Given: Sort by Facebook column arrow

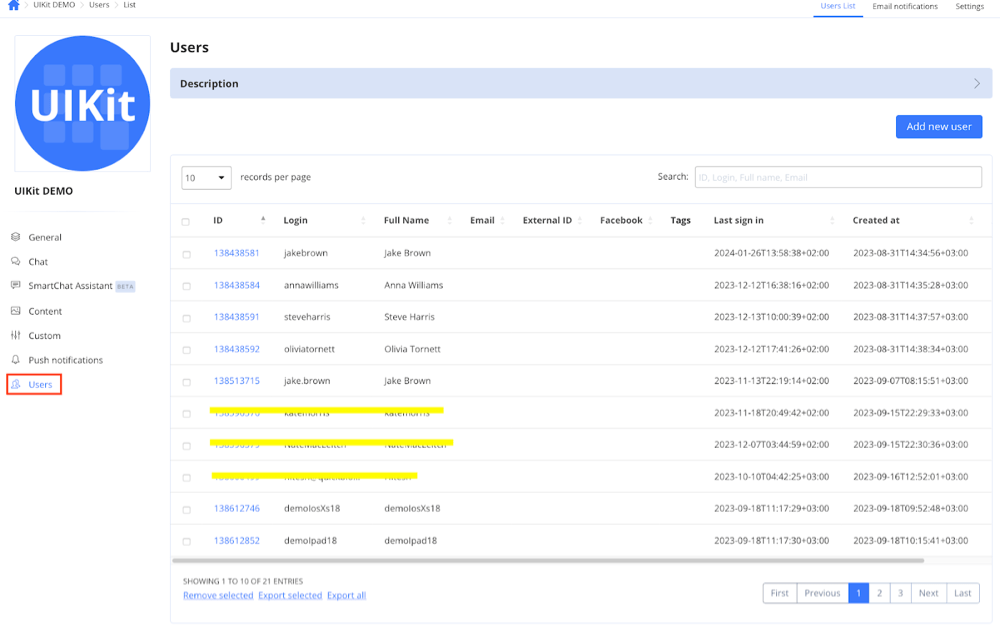Looking at the screenshot, I should click(x=650, y=220).
